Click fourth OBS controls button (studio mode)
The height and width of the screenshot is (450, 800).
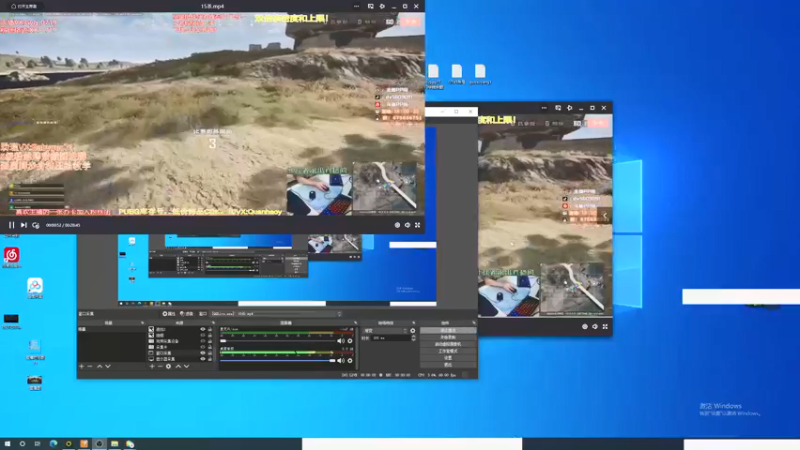pyautogui.click(x=448, y=351)
